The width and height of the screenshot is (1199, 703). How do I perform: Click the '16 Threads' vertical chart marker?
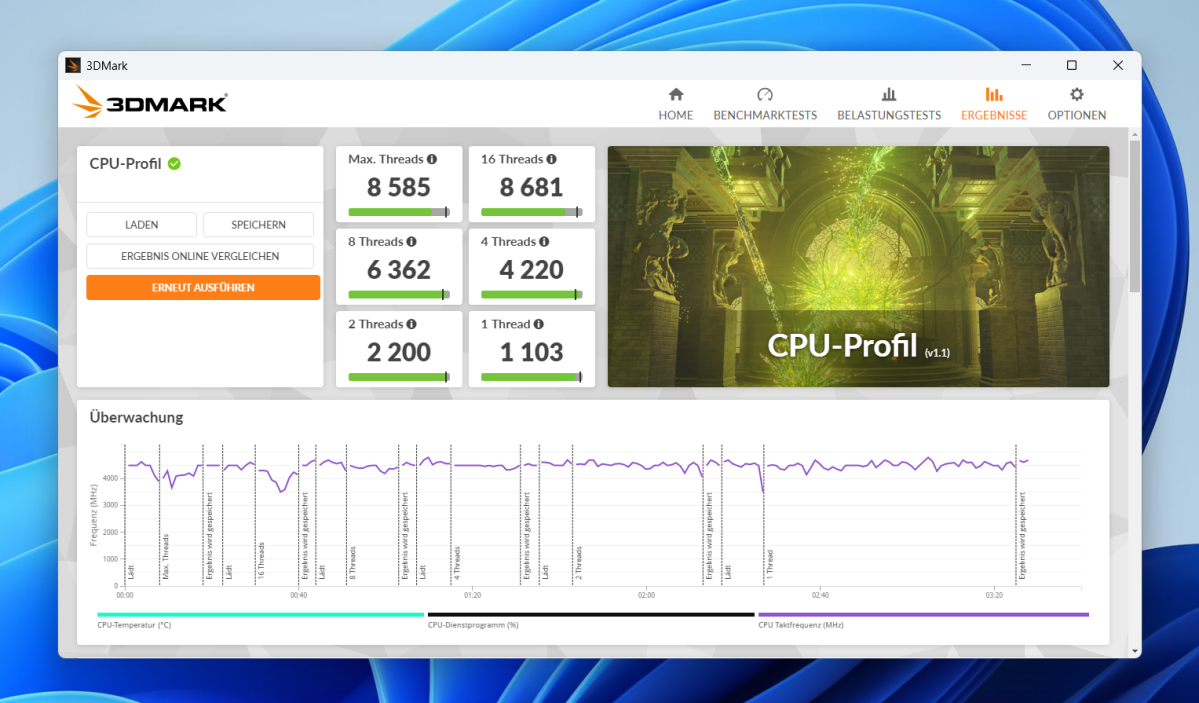255,516
